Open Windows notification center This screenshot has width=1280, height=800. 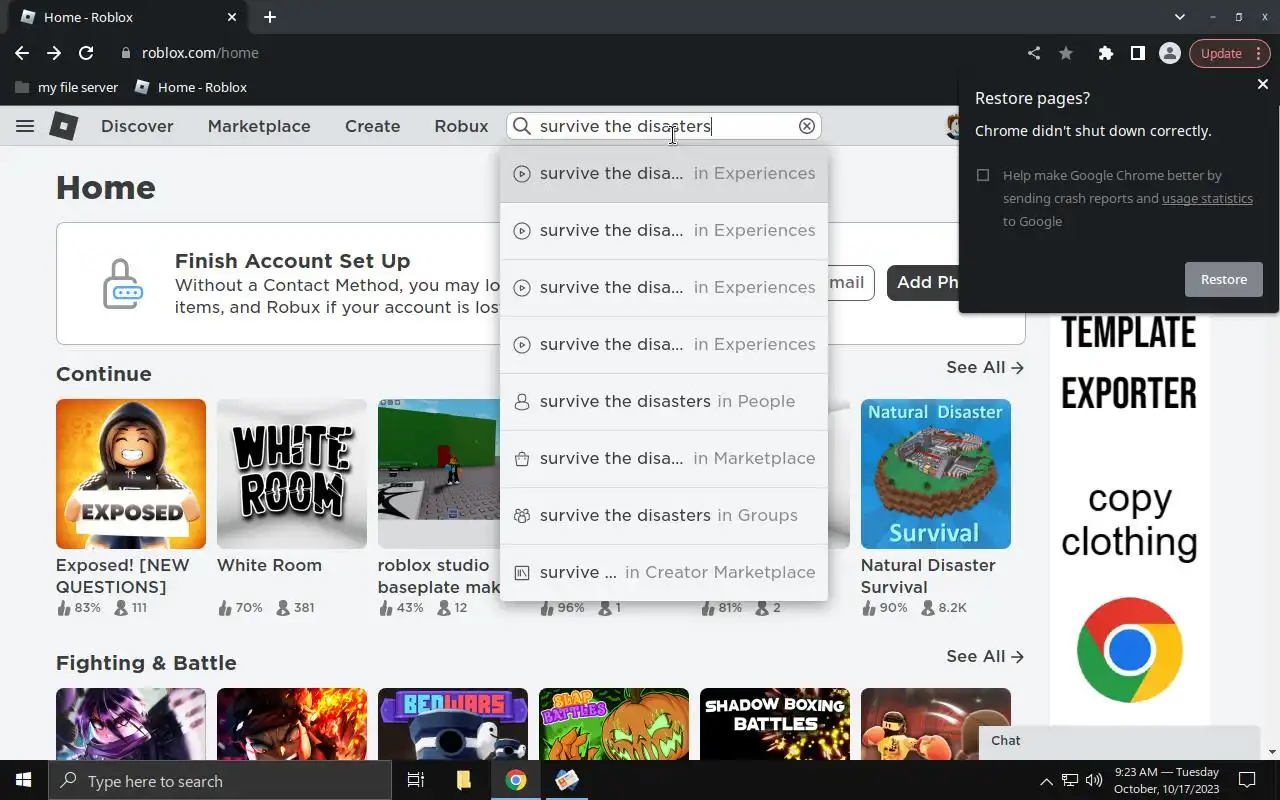click(1247, 780)
